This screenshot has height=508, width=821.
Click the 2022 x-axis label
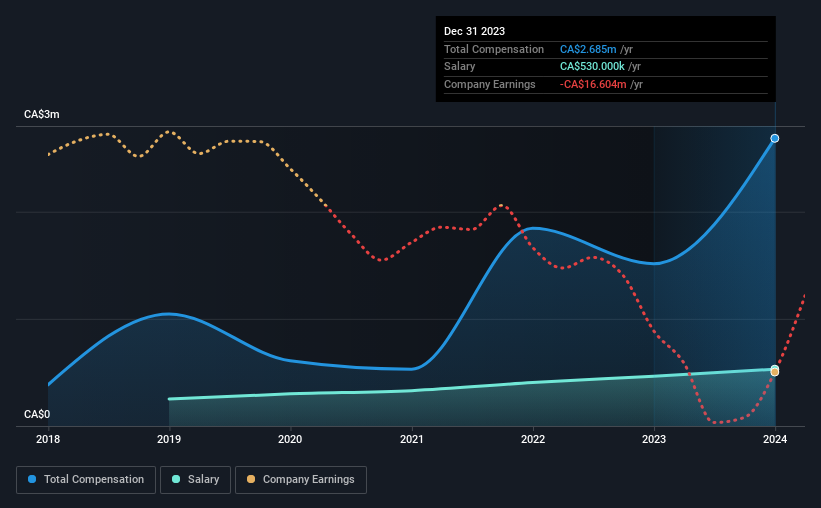533,439
